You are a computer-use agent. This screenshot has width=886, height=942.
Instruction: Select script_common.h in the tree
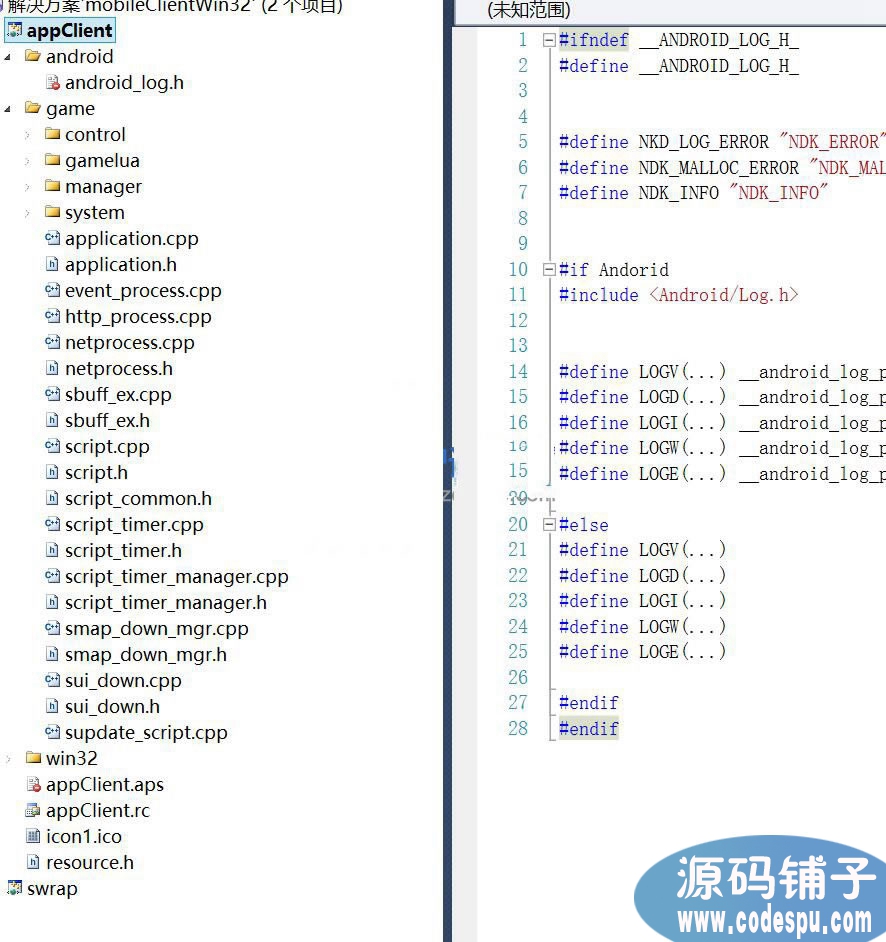pos(138,499)
